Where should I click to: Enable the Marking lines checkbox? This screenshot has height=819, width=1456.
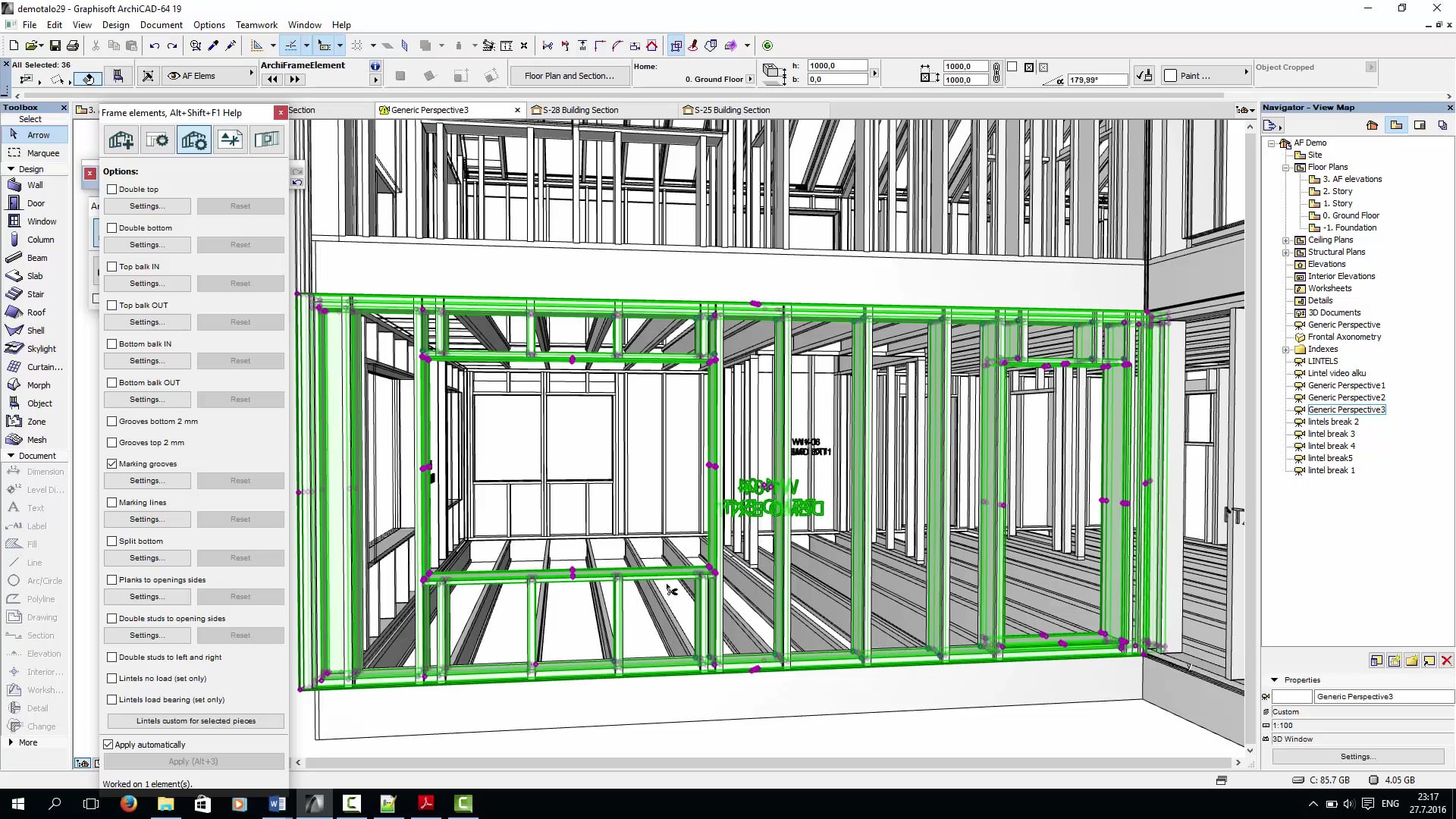pyautogui.click(x=112, y=502)
